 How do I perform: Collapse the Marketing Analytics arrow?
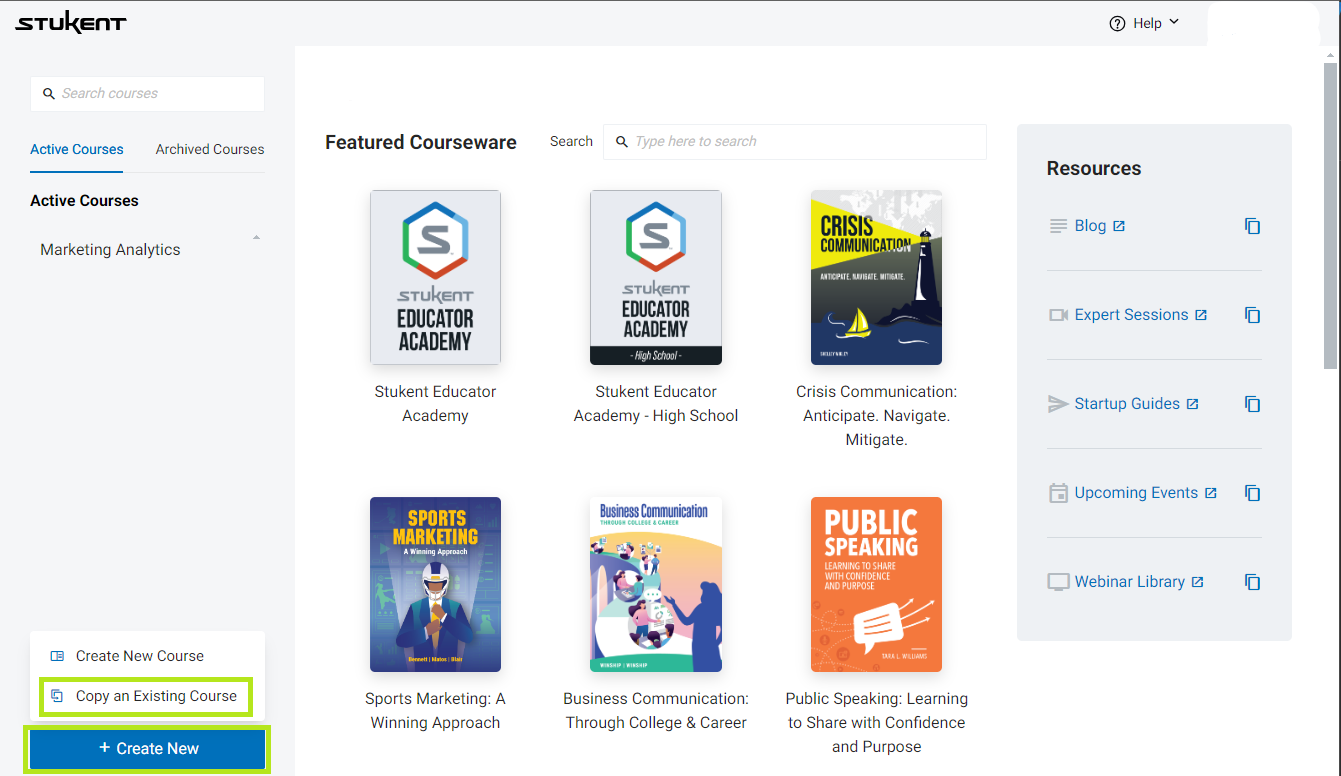[256, 238]
